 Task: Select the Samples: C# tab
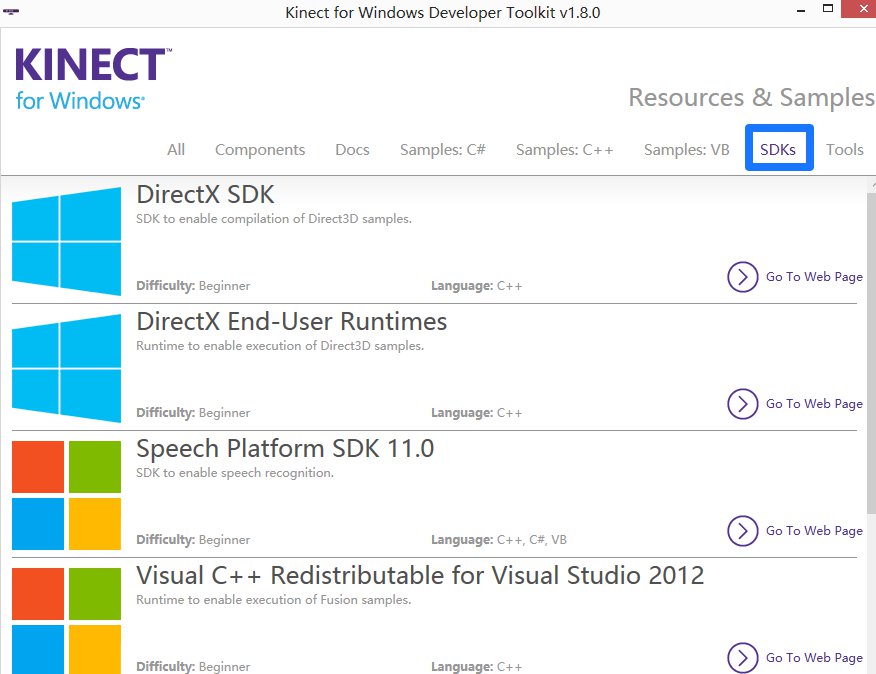coord(442,150)
